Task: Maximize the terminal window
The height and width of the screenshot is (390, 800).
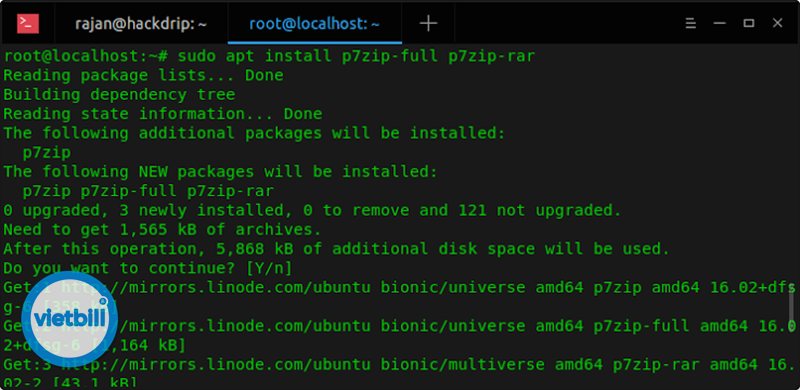Action: tap(749, 23)
